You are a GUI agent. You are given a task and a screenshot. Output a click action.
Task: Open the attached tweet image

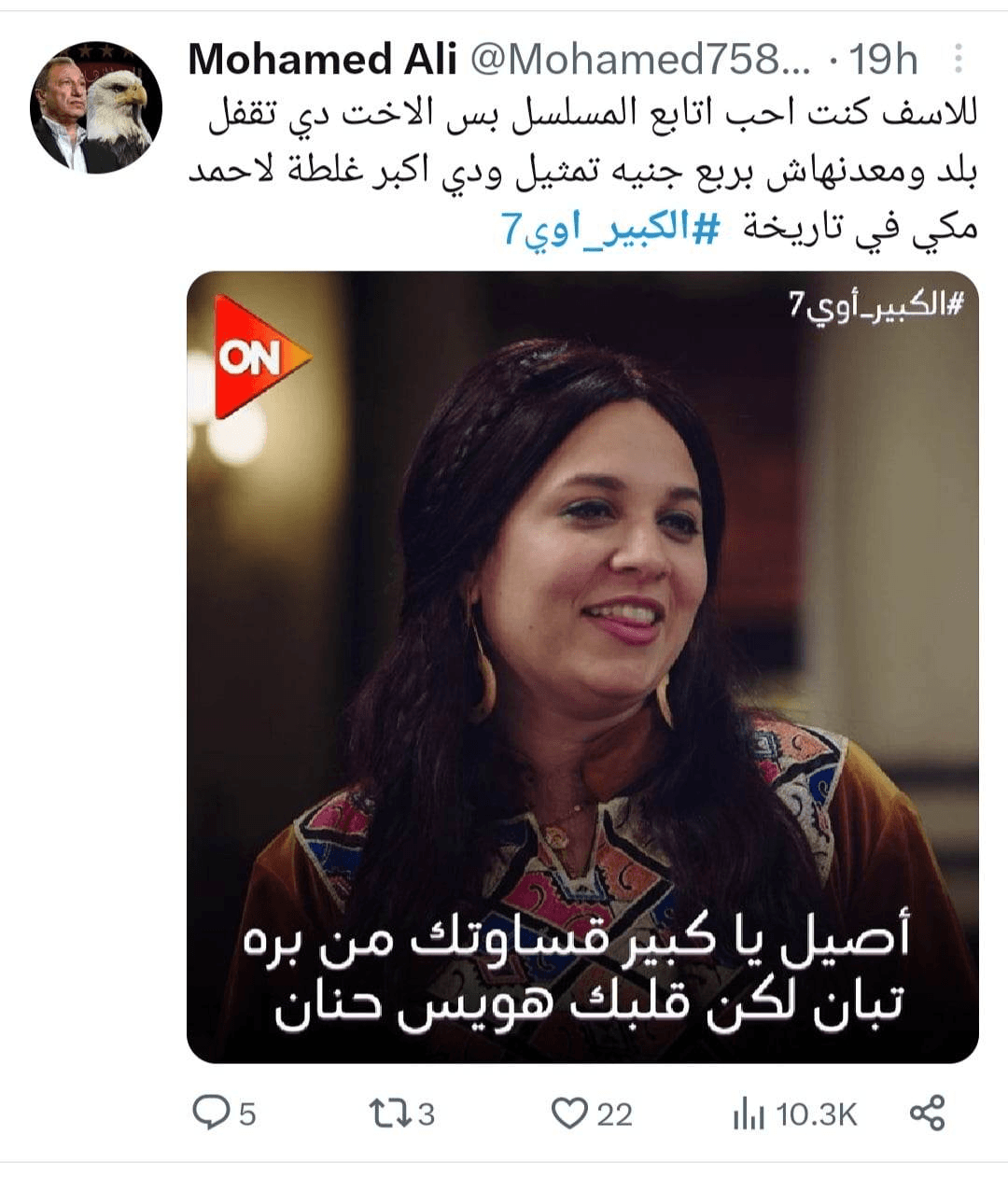pos(582,667)
